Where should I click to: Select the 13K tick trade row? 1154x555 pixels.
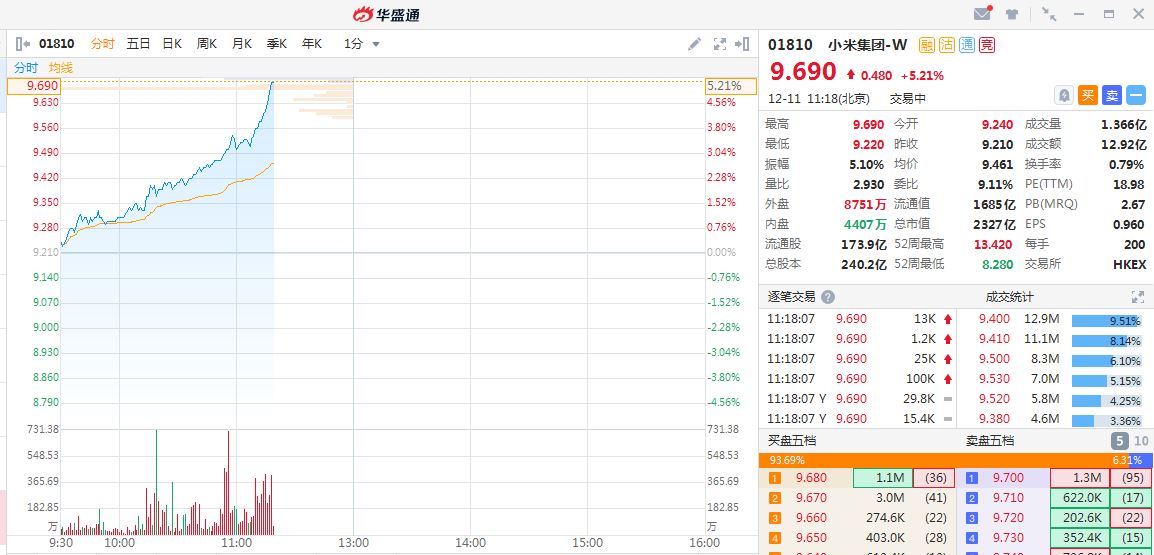pos(857,319)
